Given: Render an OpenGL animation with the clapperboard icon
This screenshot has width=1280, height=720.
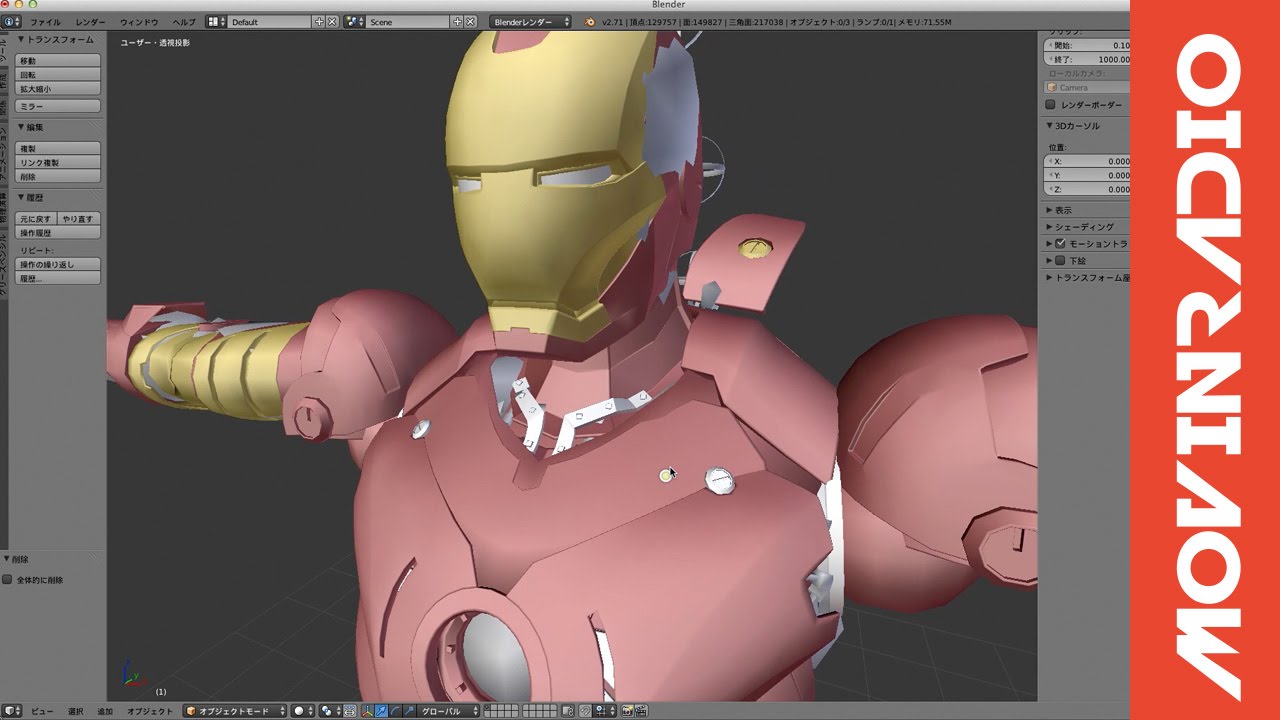Looking at the screenshot, I should [641, 711].
